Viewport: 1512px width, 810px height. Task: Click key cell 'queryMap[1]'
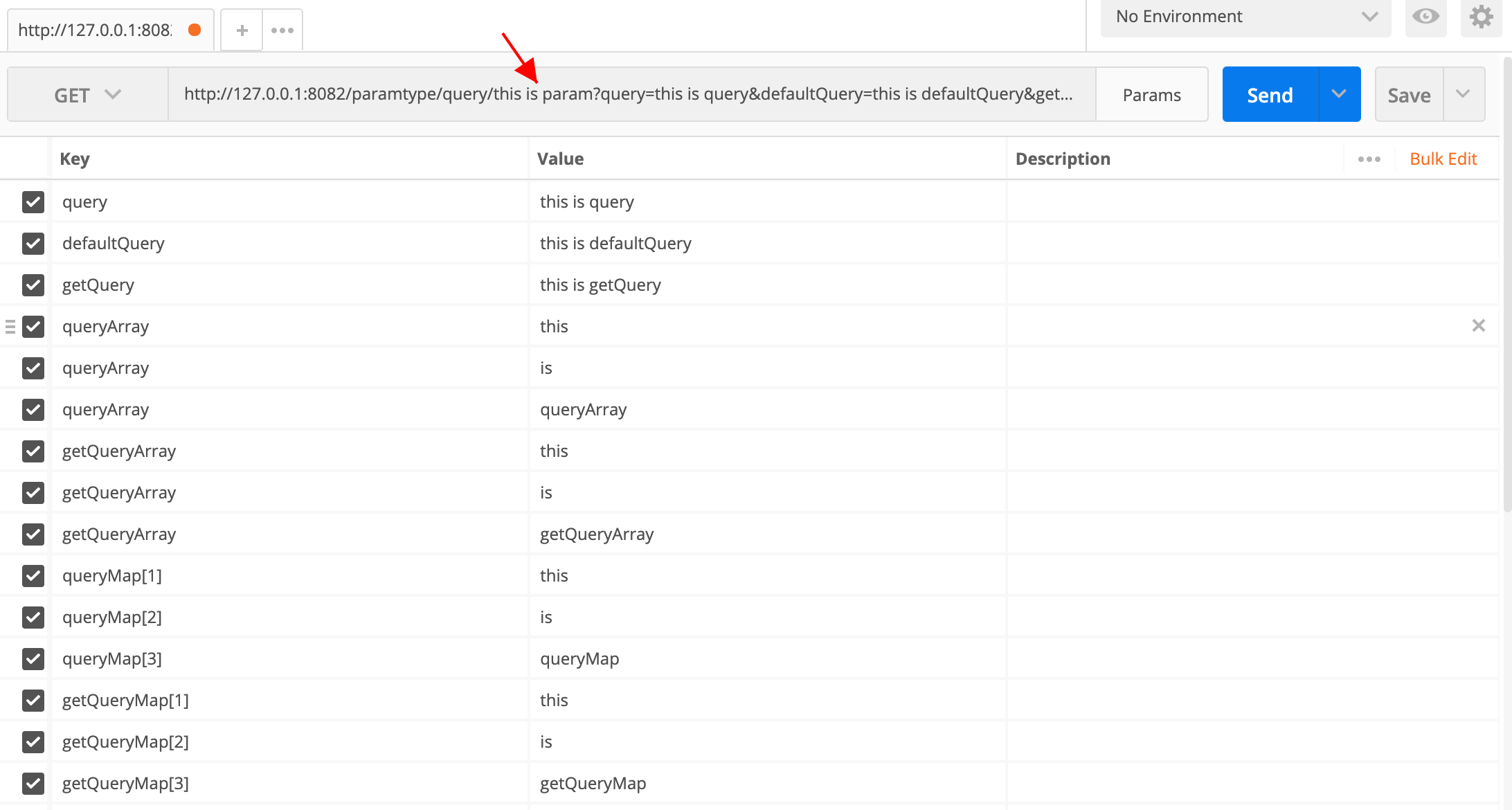(290, 575)
